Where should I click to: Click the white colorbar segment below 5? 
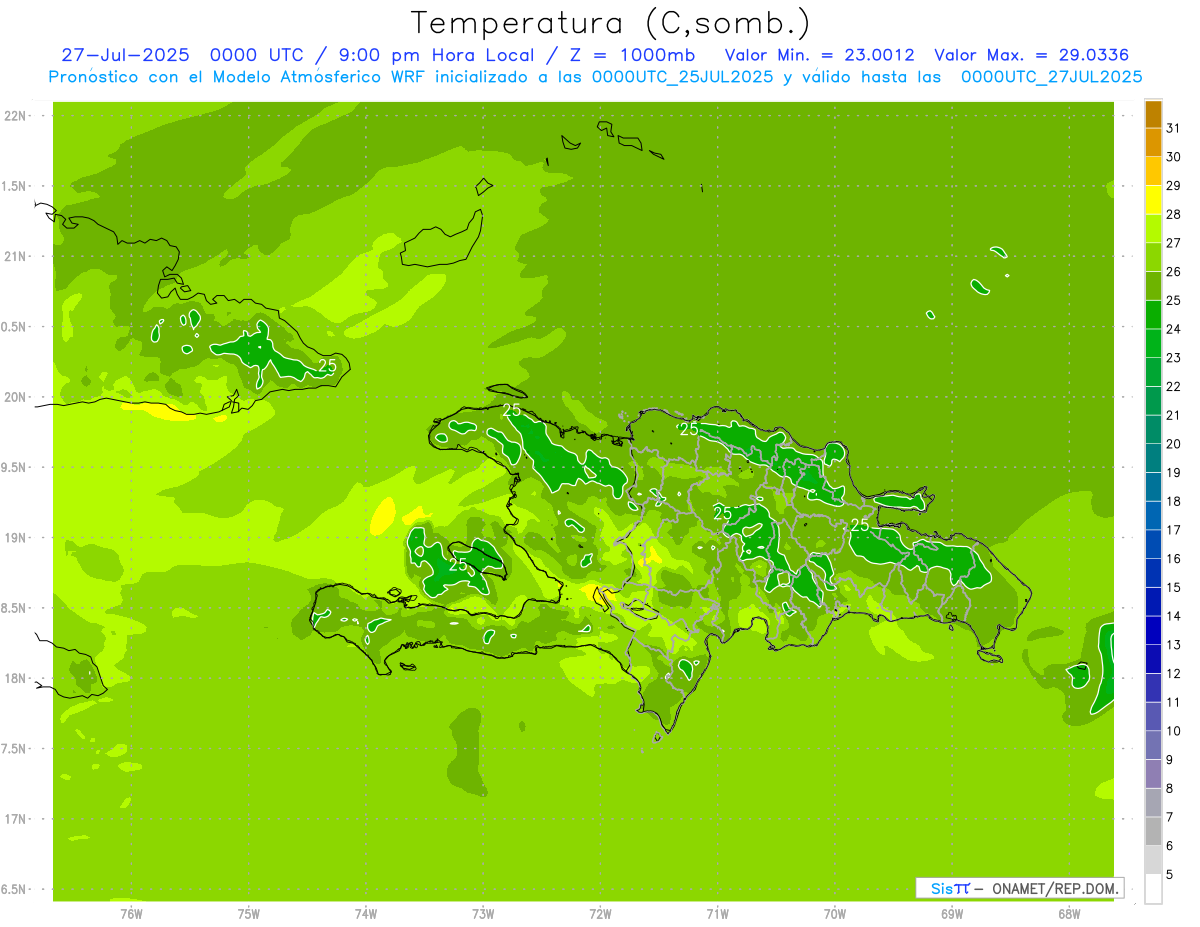[x=1153, y=889]
